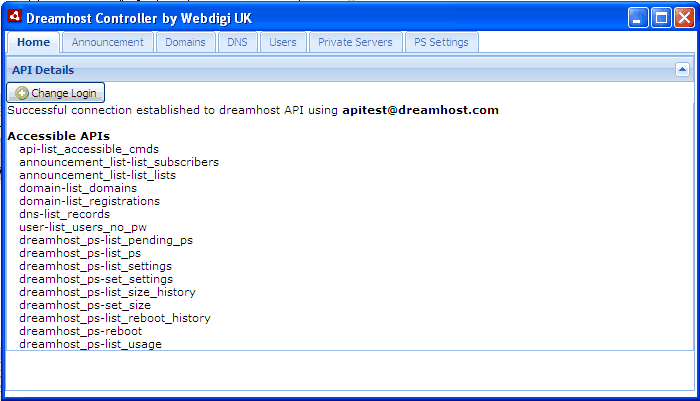
Task: Open the PS Settings tab
Action: 441,42
